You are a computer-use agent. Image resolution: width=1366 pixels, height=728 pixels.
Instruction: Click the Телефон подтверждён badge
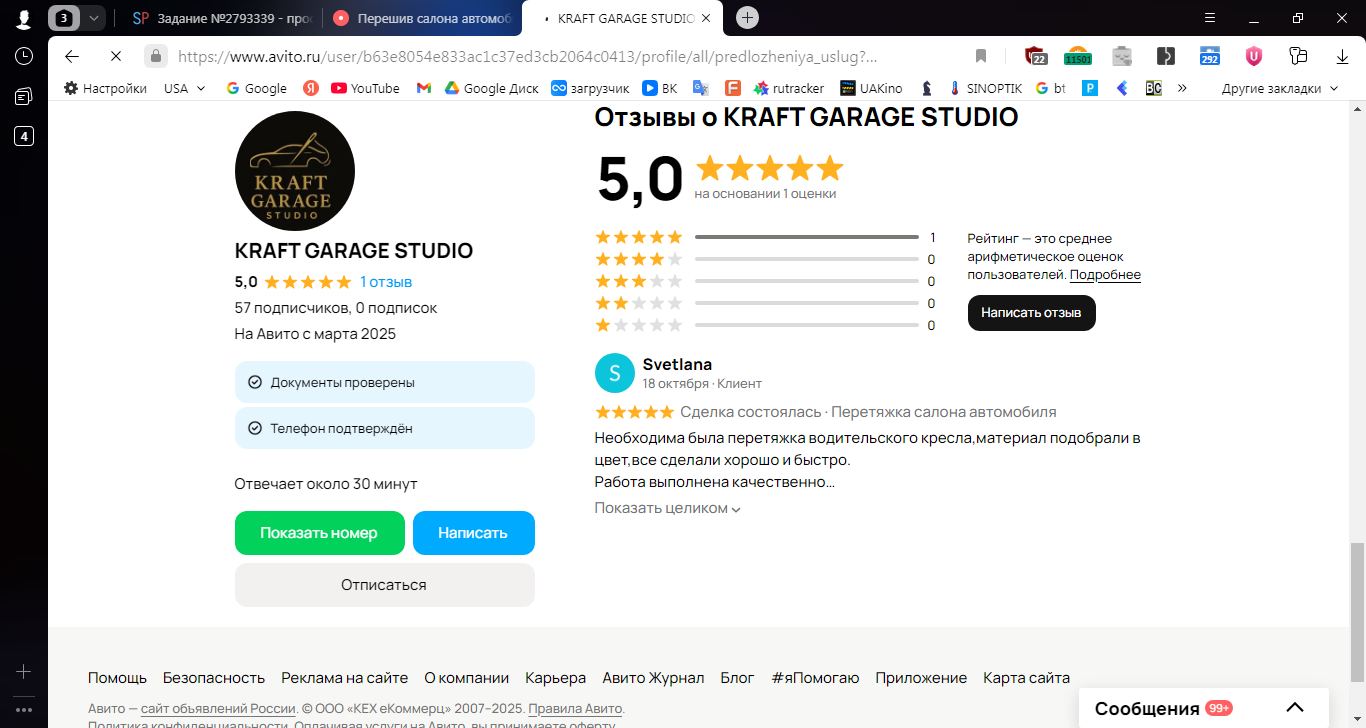click(385, 428)
